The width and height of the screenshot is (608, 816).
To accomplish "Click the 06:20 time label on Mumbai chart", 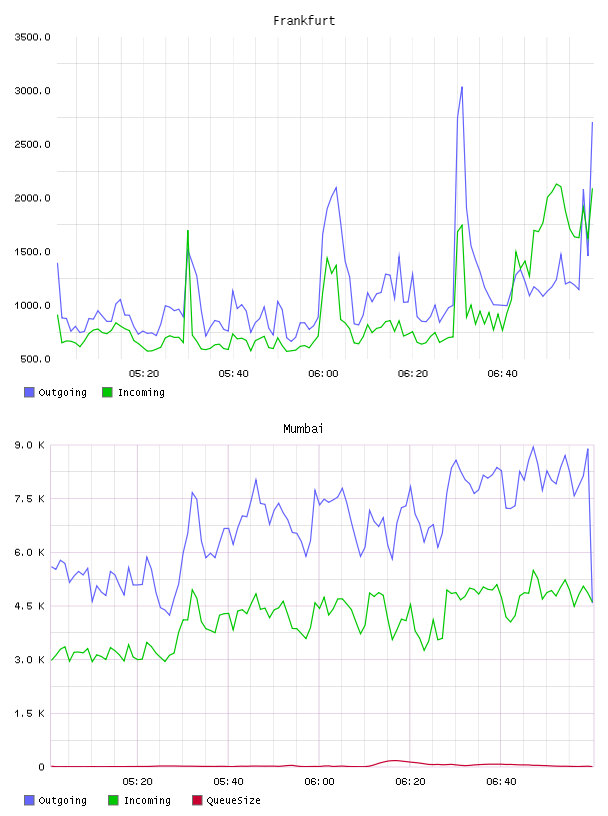I will 410,782.
